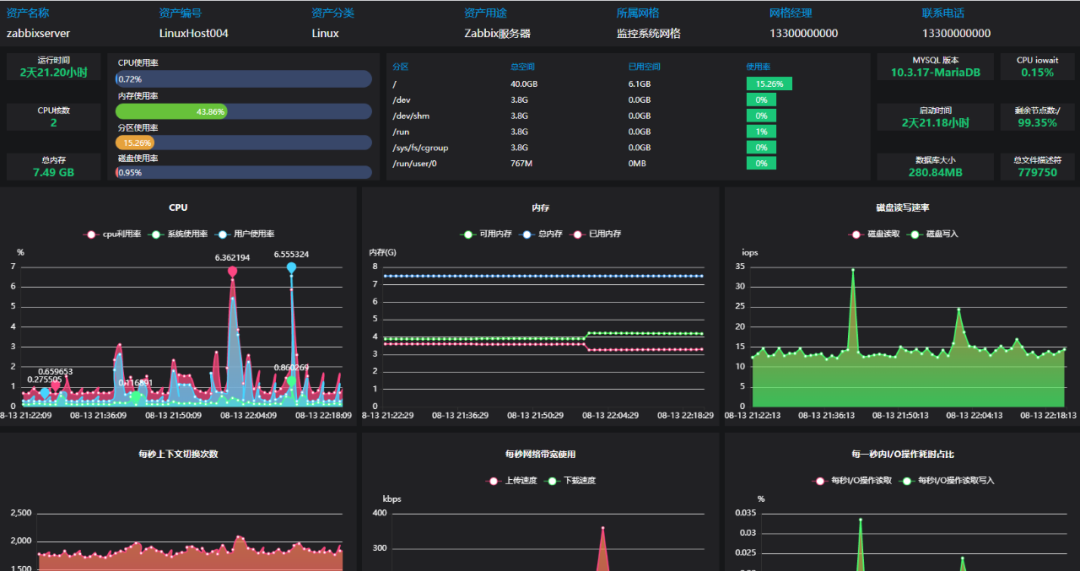Click the 总内存 7.49 GB card
This screenshot has width=1080, height=571.
(x=54, y=167)
